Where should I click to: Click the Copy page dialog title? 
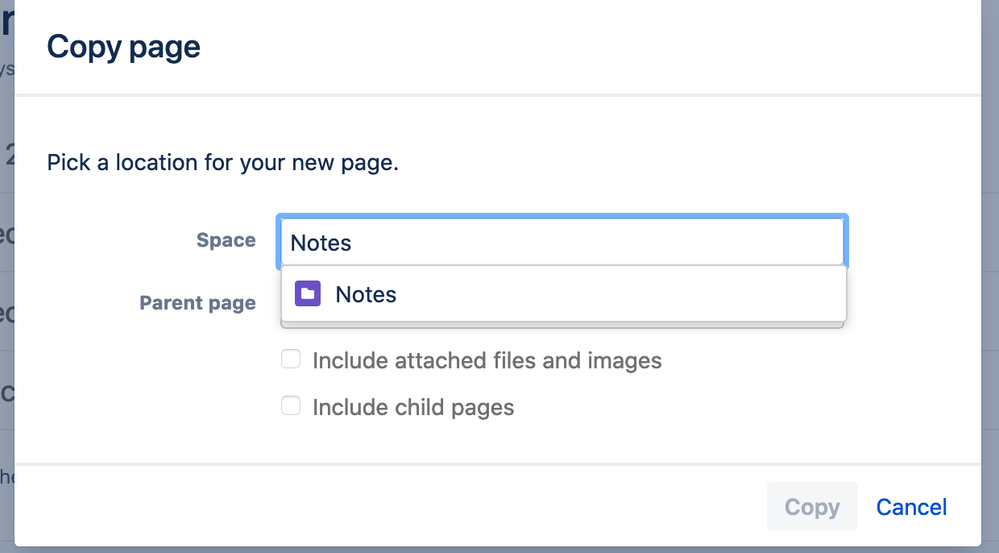tap(124, 47)
